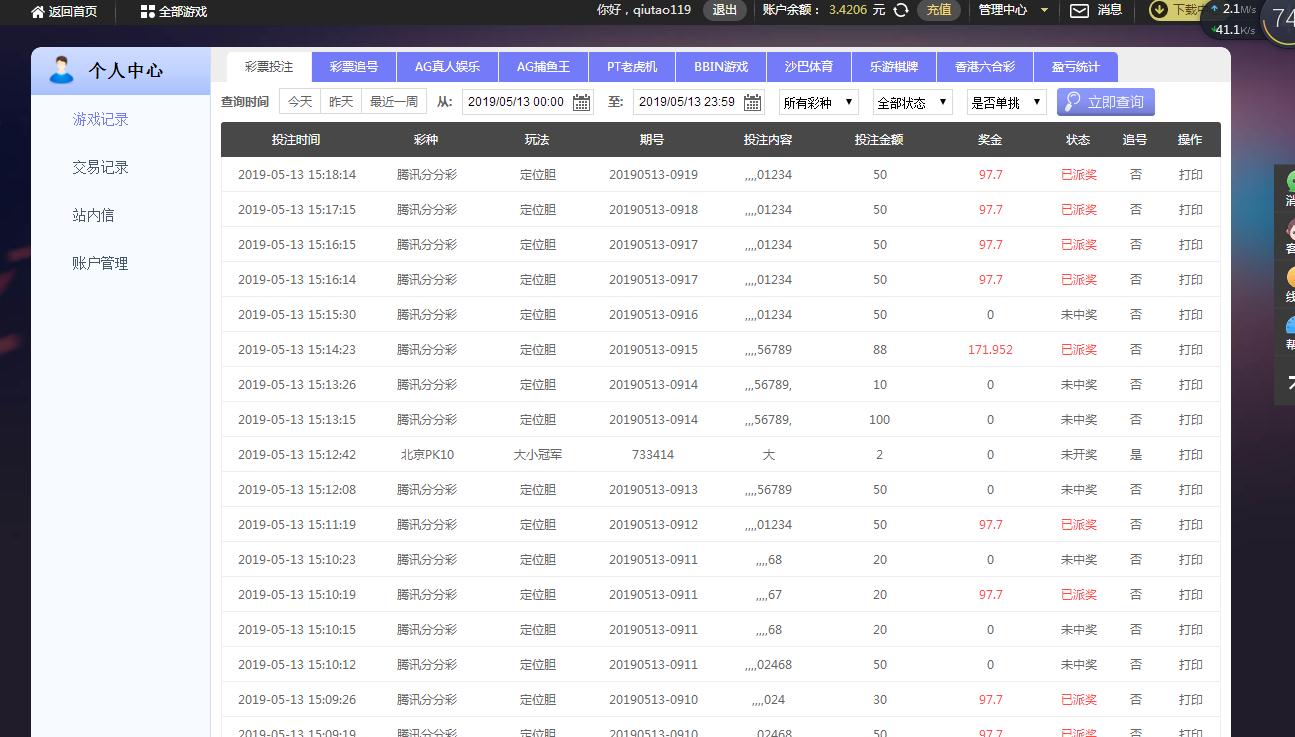Open 账户管理 in the sidebar
Screen dimensions: 1295x737
(x=100, y=263)
